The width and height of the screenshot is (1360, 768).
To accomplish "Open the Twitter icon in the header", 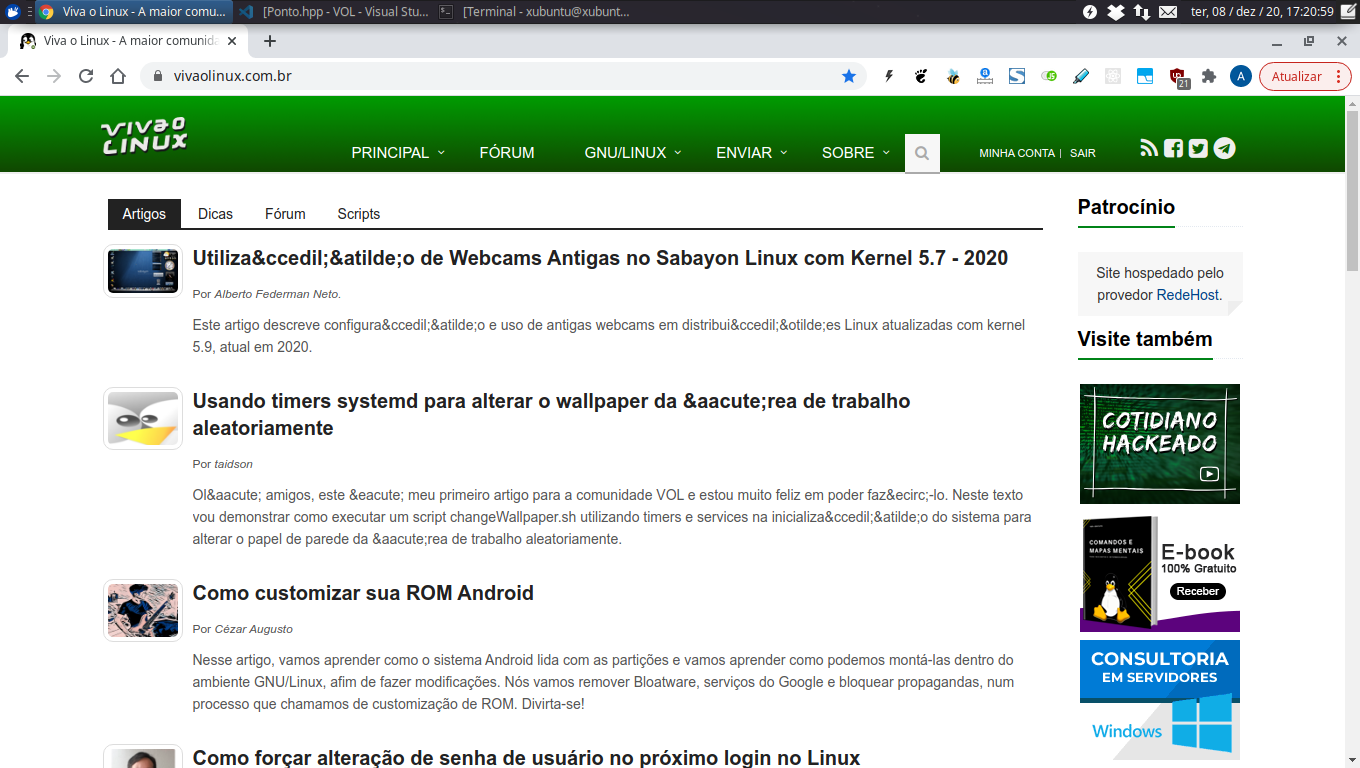I will pyautogui.click(x=1198, y=148).
